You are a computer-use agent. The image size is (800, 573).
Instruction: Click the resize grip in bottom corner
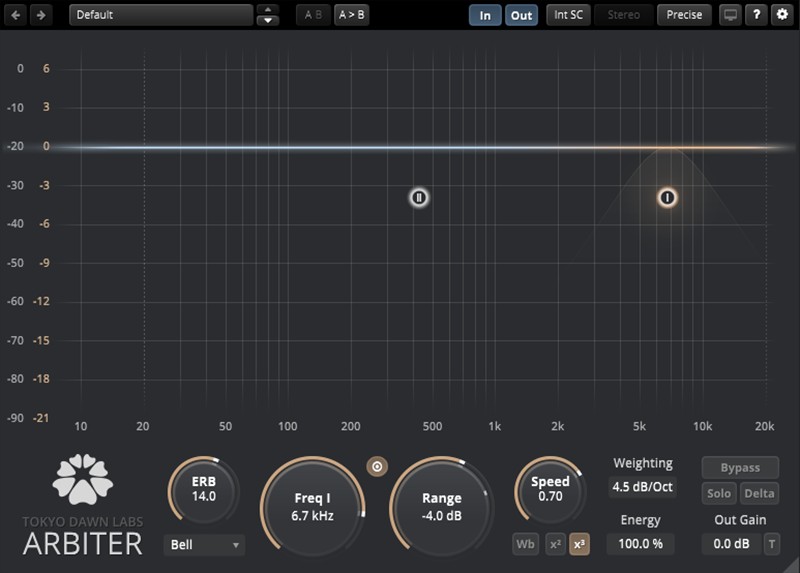(x=792, y=565)
